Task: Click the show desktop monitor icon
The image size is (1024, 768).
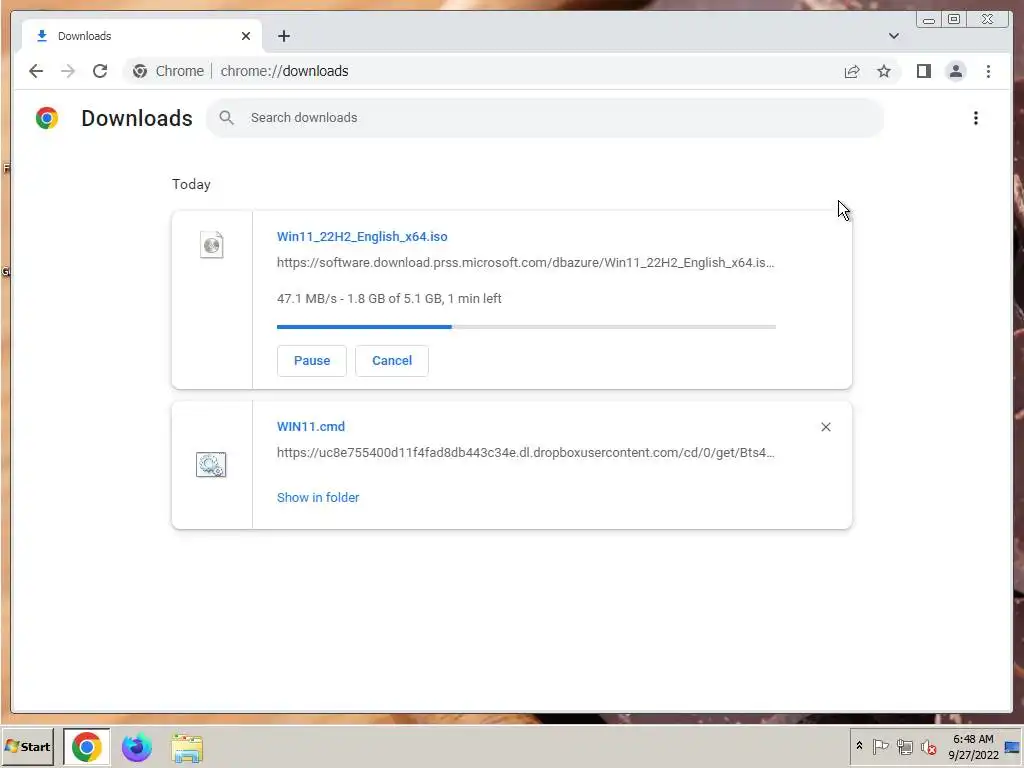Action: (1012, 746)
